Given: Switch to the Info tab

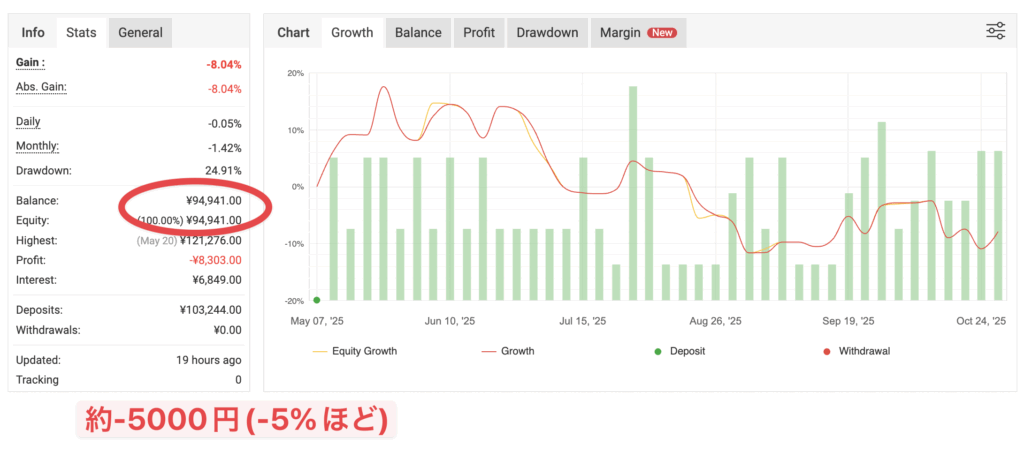Looking at the screenshot, I should tap(33, 32).
